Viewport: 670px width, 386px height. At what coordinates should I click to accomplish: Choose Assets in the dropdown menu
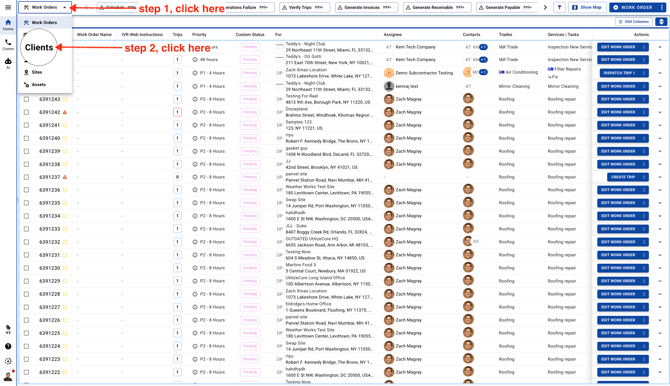click(45, 85)
